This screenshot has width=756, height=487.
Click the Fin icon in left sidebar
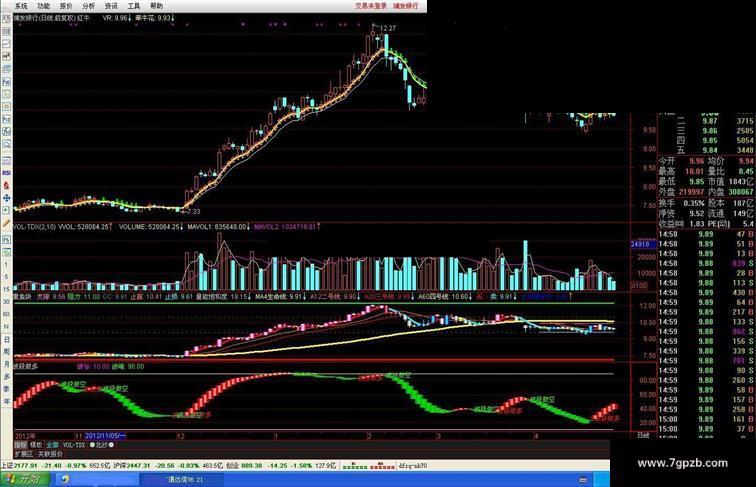pyautogui.click(x=6, y=81)
